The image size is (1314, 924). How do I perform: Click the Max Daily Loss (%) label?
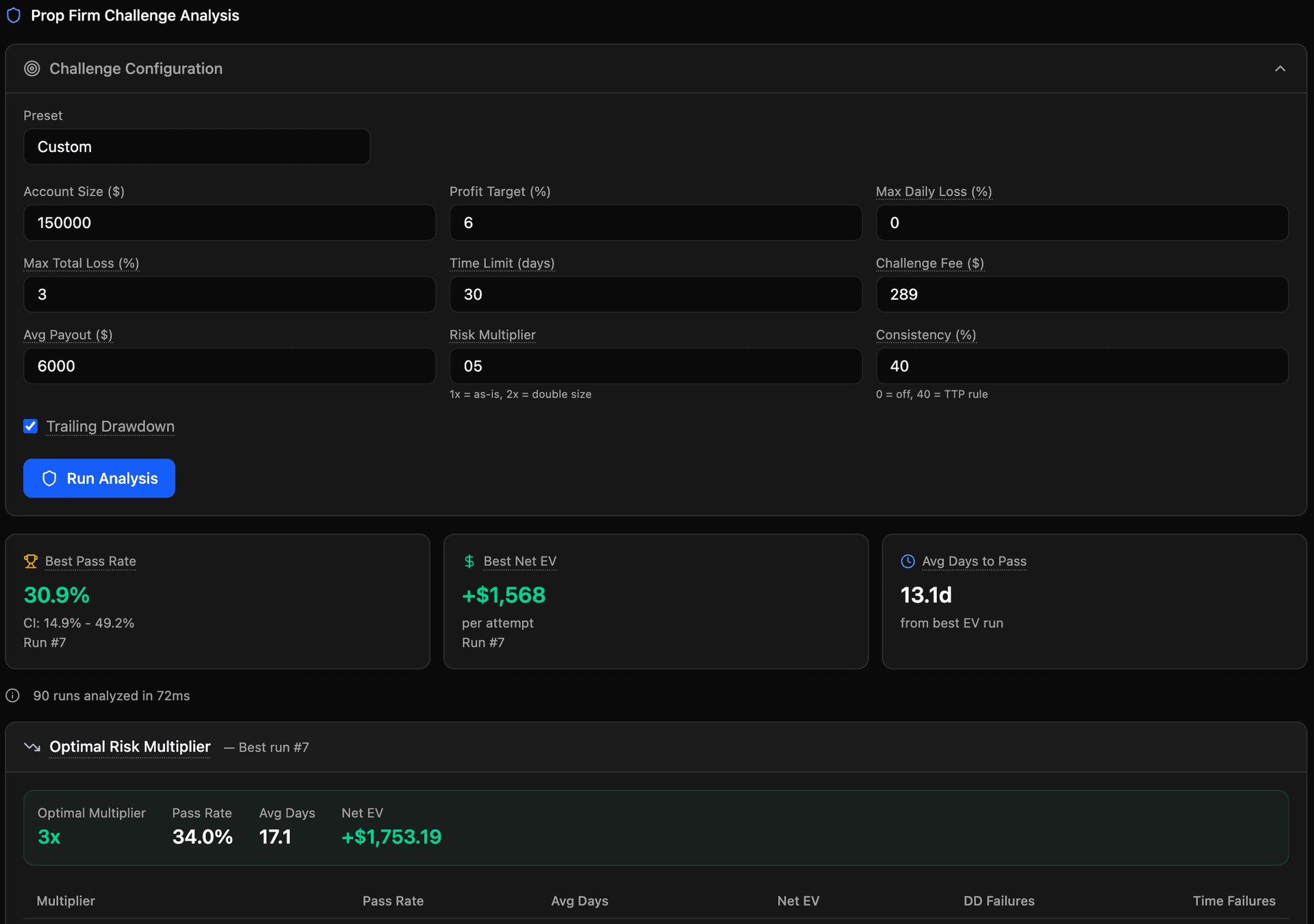(x=933, y=192)
